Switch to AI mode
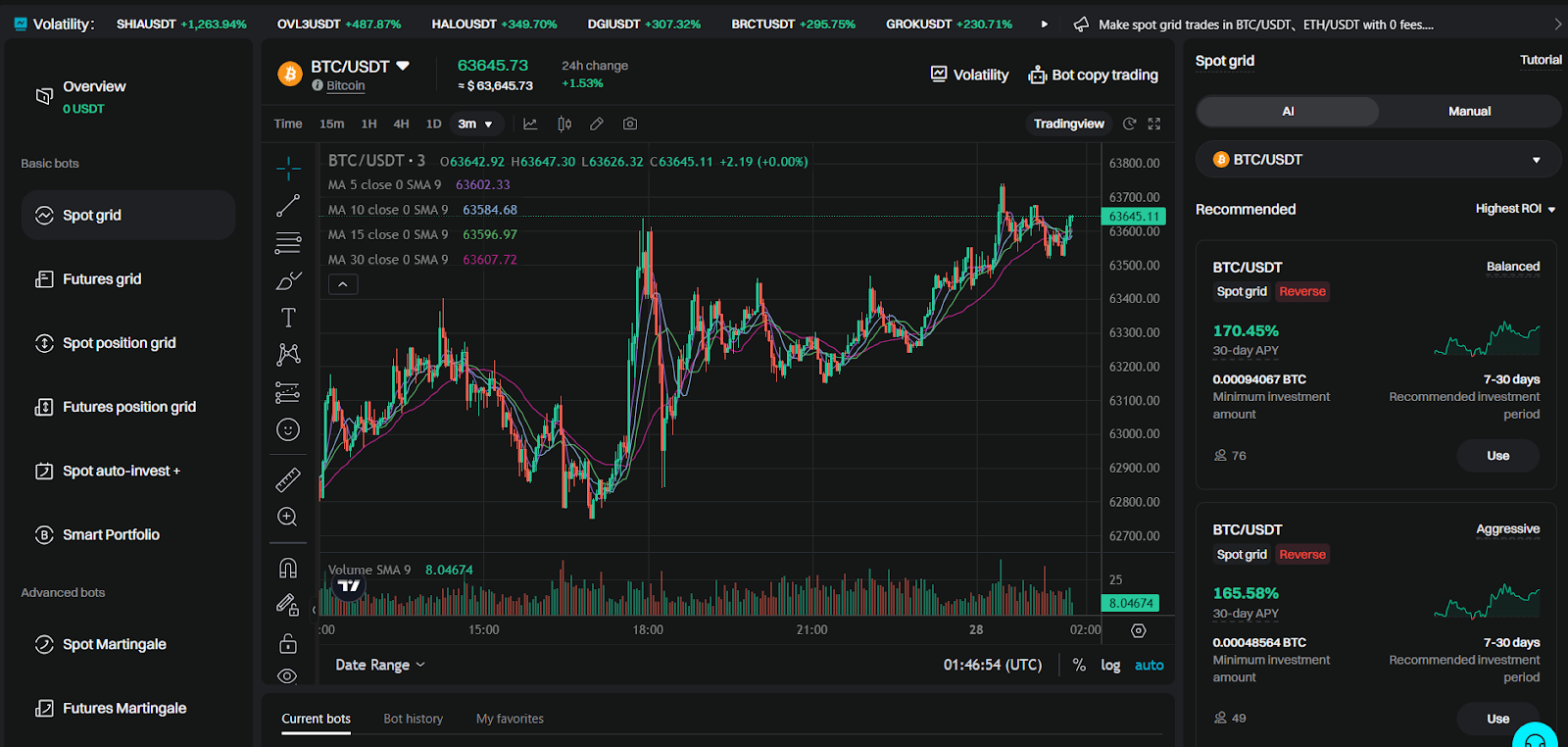Screen dimensions: 1568x747 (1288, 111)
